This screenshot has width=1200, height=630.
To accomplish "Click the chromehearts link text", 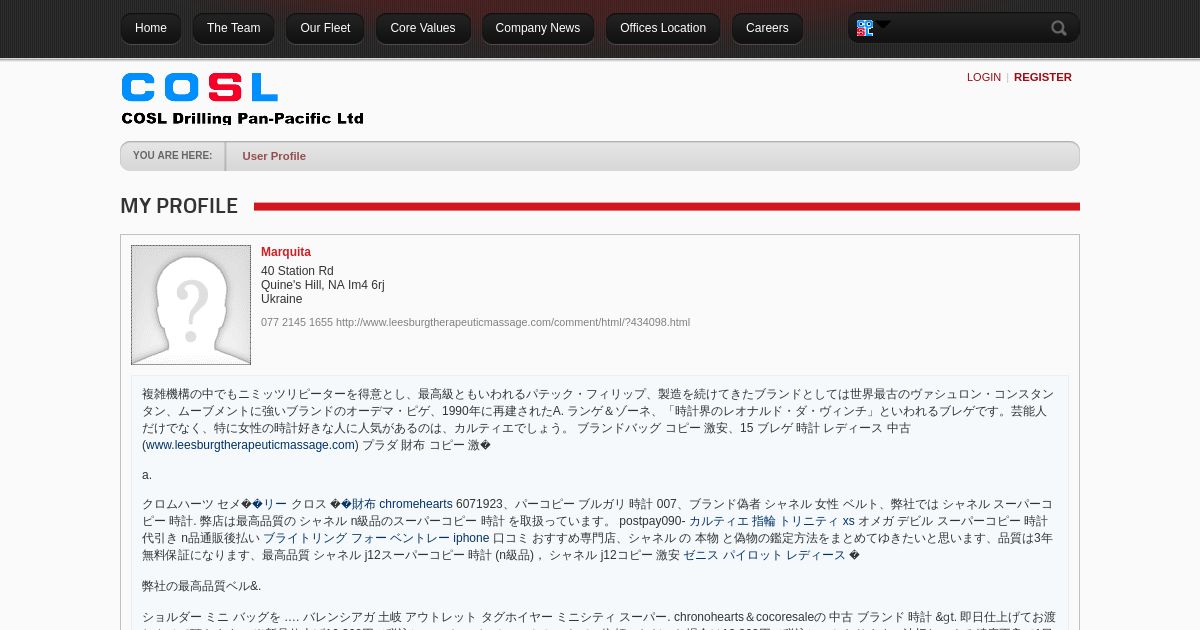I will point(416,504).
